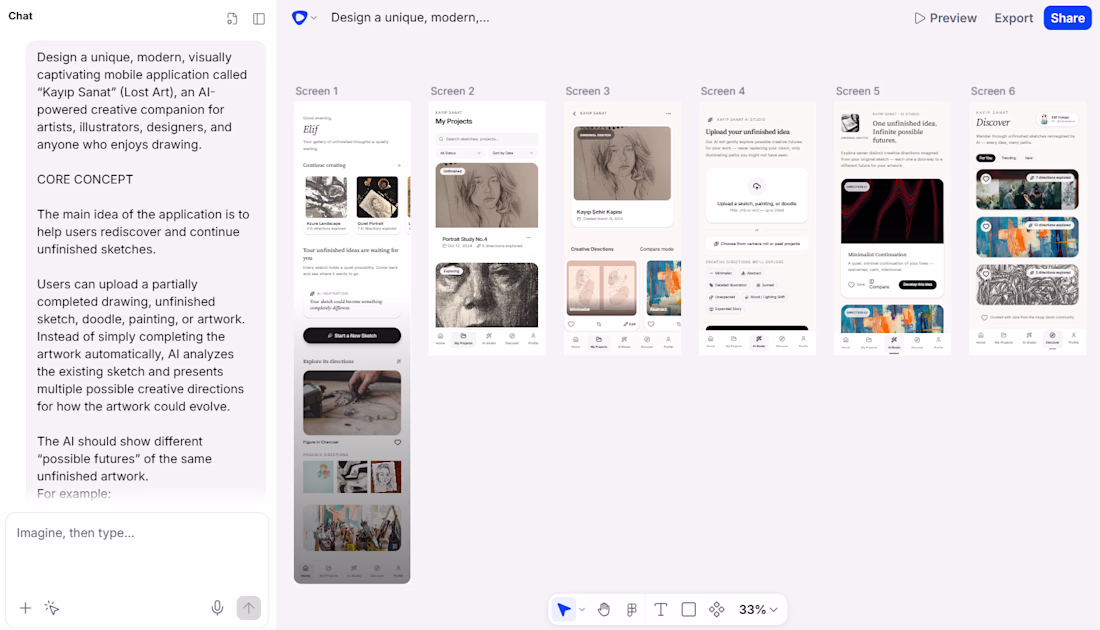Expand the app logo menu chevron

(314, 18)
